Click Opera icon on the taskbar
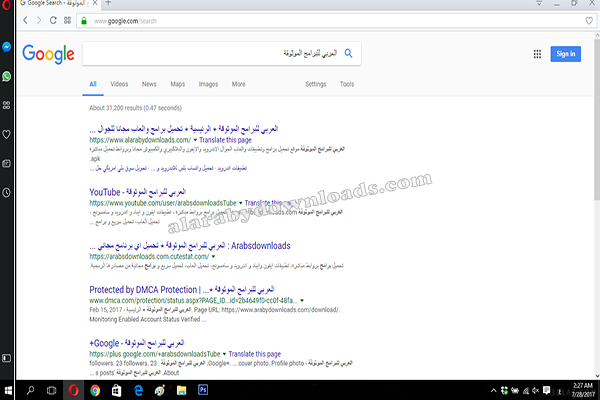Viewport: 600px width, 400px height. click(x=73, y=390)
